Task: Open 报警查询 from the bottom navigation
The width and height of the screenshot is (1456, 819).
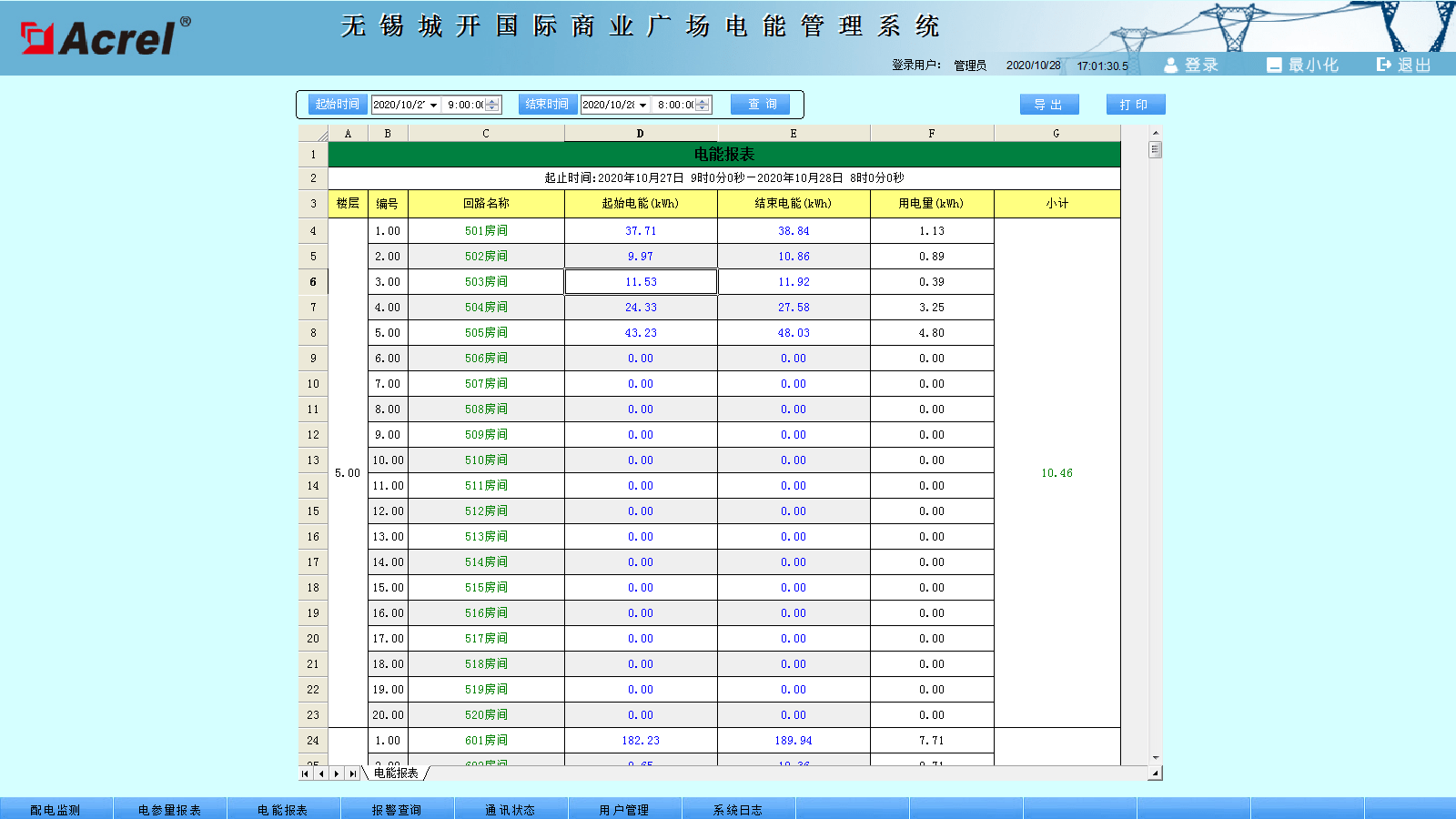Action: tap(398, 808)
